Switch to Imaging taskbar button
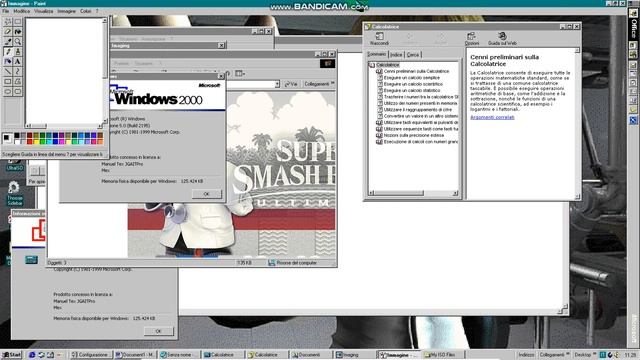The height and width of the screenshot is (360, 640). (354, 355)
